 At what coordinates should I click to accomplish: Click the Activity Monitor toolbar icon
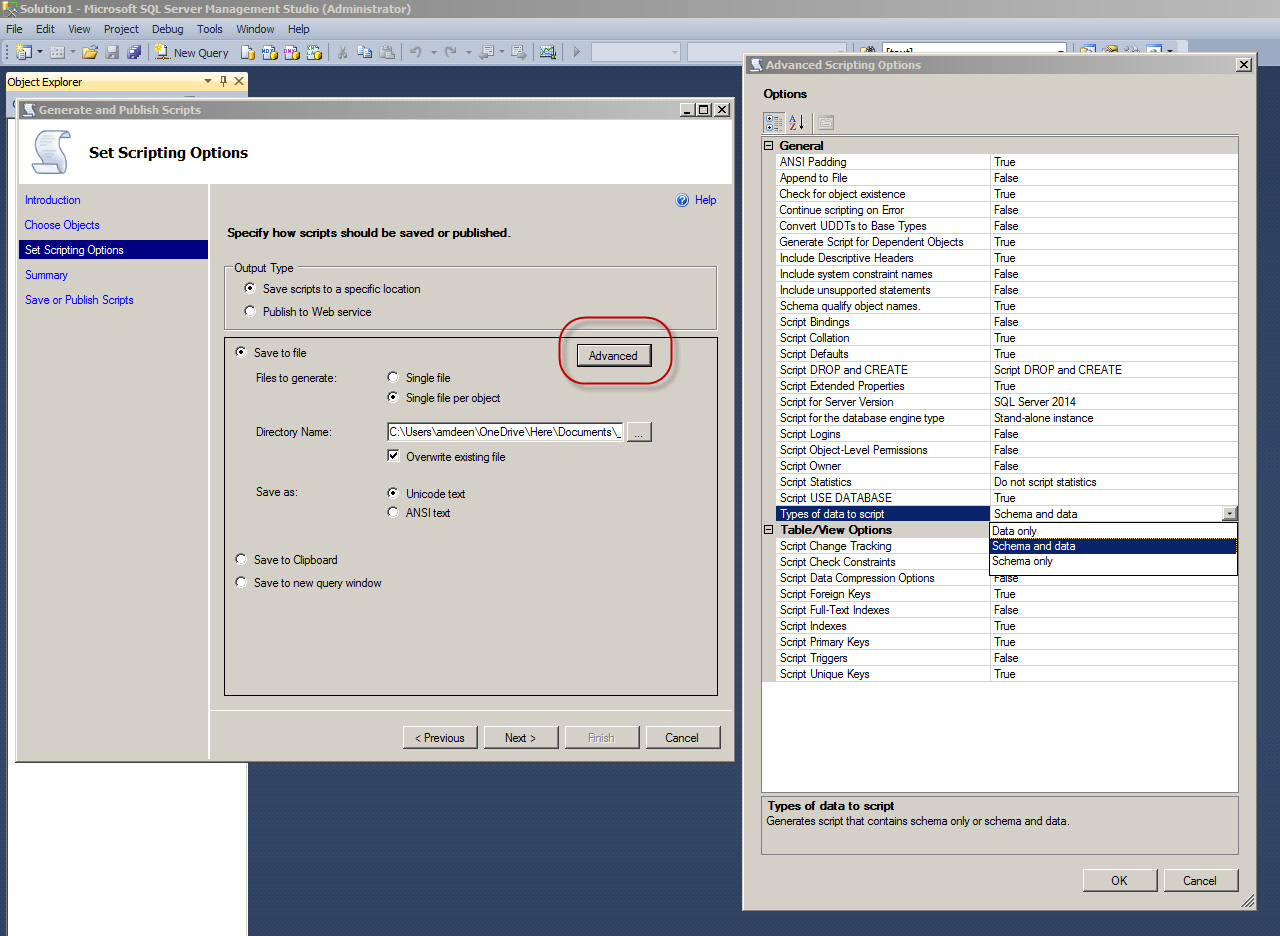(548, 53)
